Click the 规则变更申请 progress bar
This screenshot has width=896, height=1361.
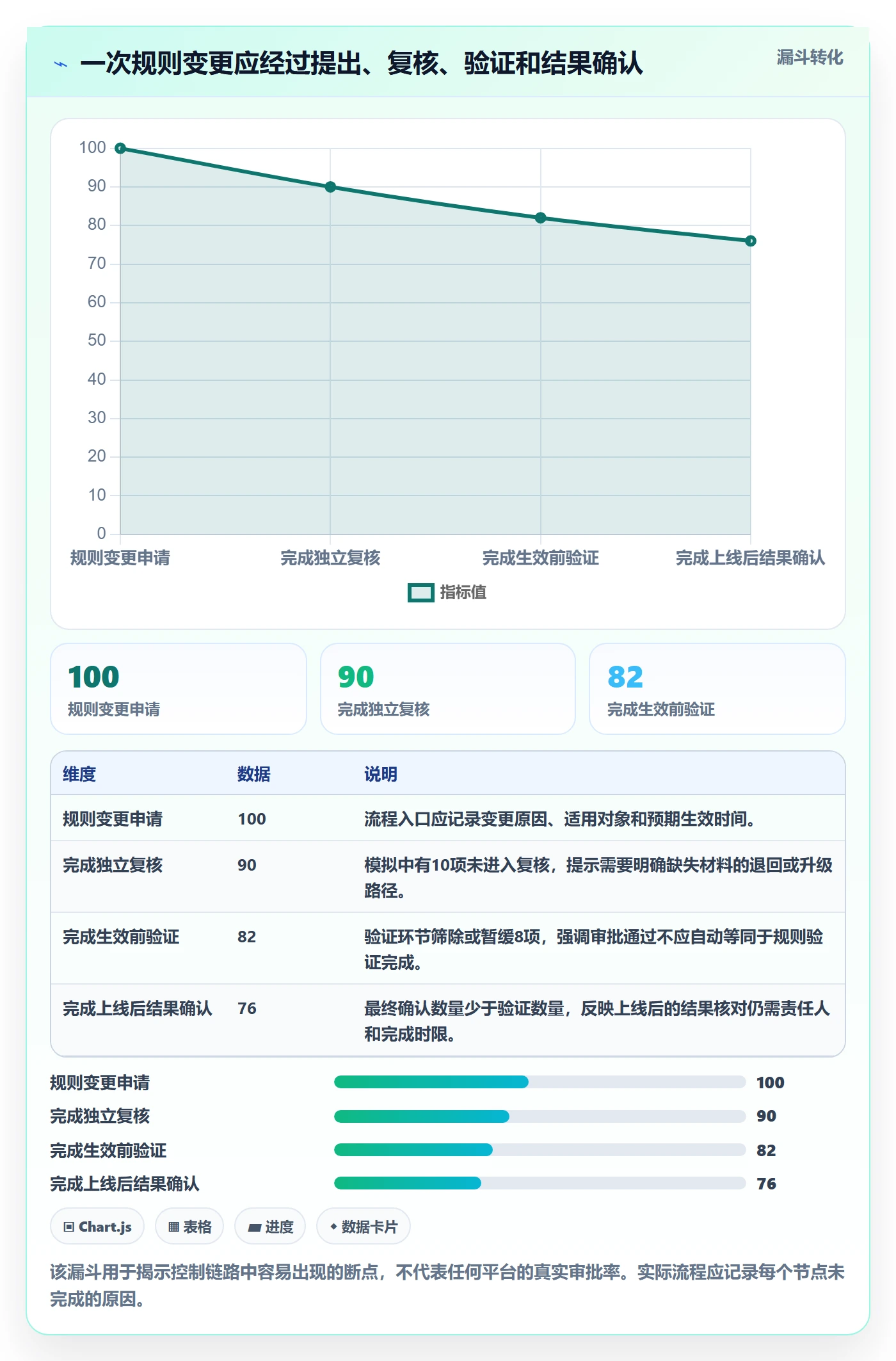coord(540,1083)
